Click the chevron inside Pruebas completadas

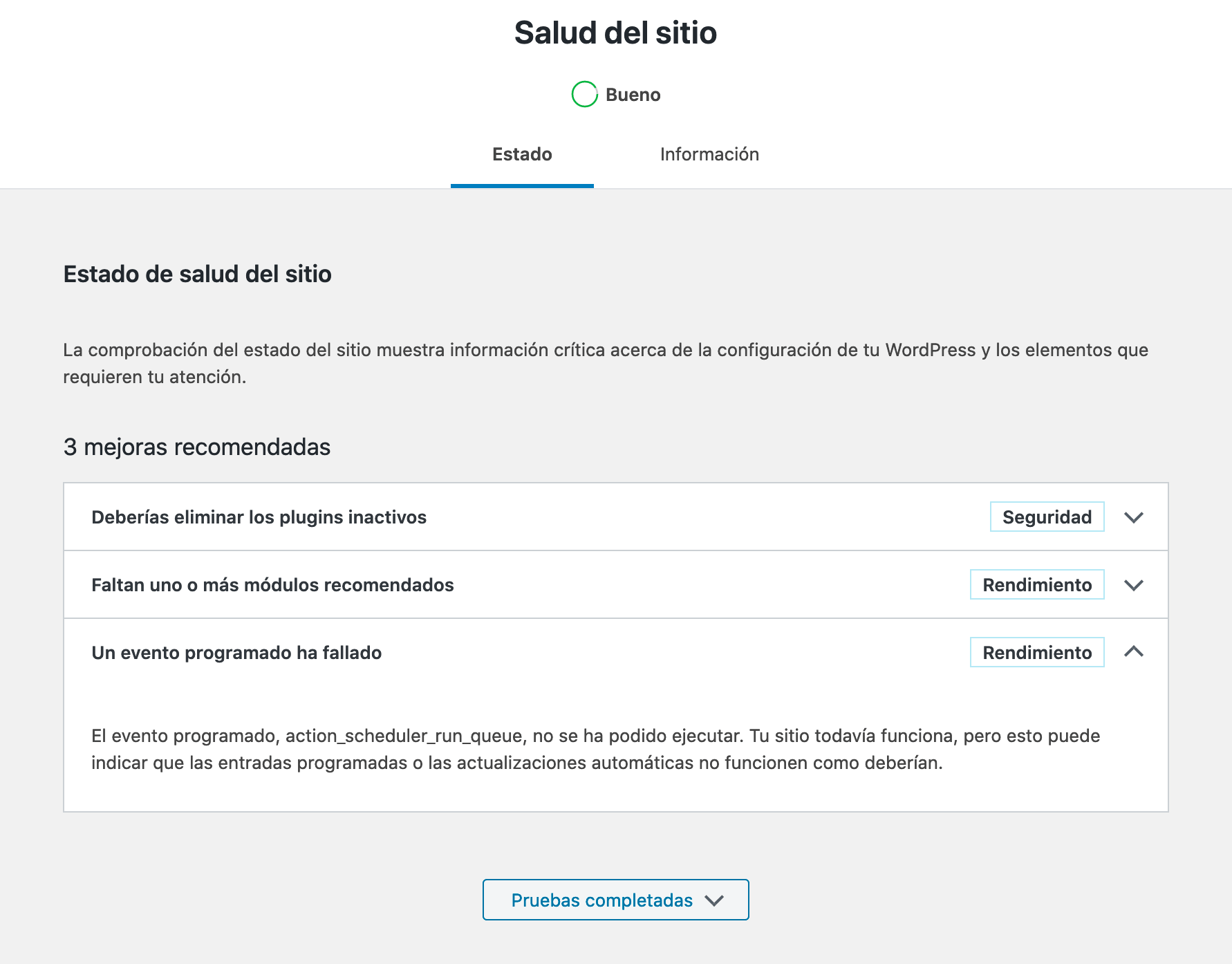(714, 900)
